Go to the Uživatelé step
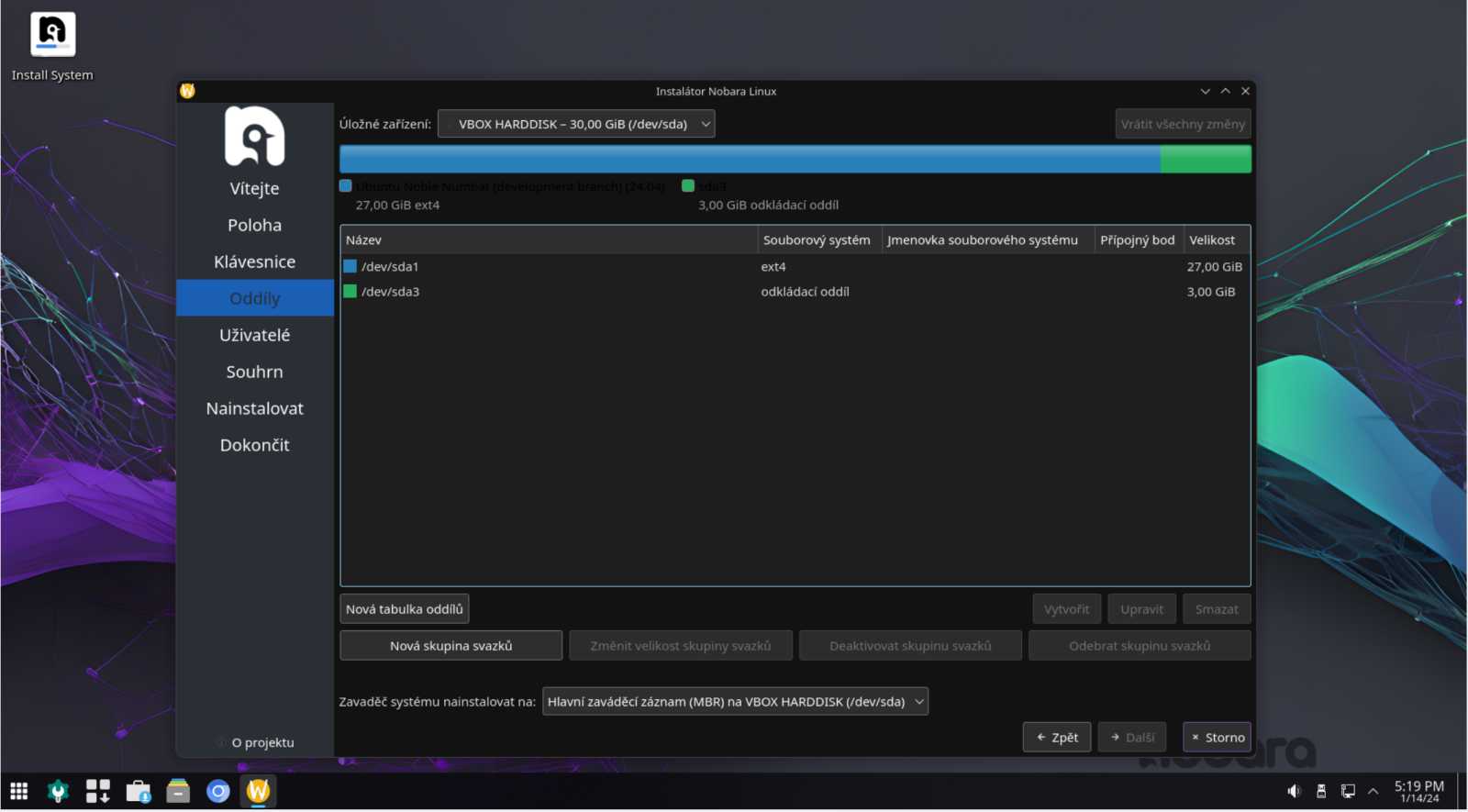1468x812 pixels. [255, 335]
